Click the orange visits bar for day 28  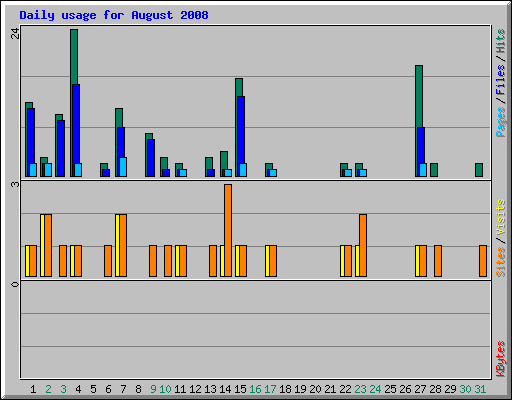coord(438,261)
